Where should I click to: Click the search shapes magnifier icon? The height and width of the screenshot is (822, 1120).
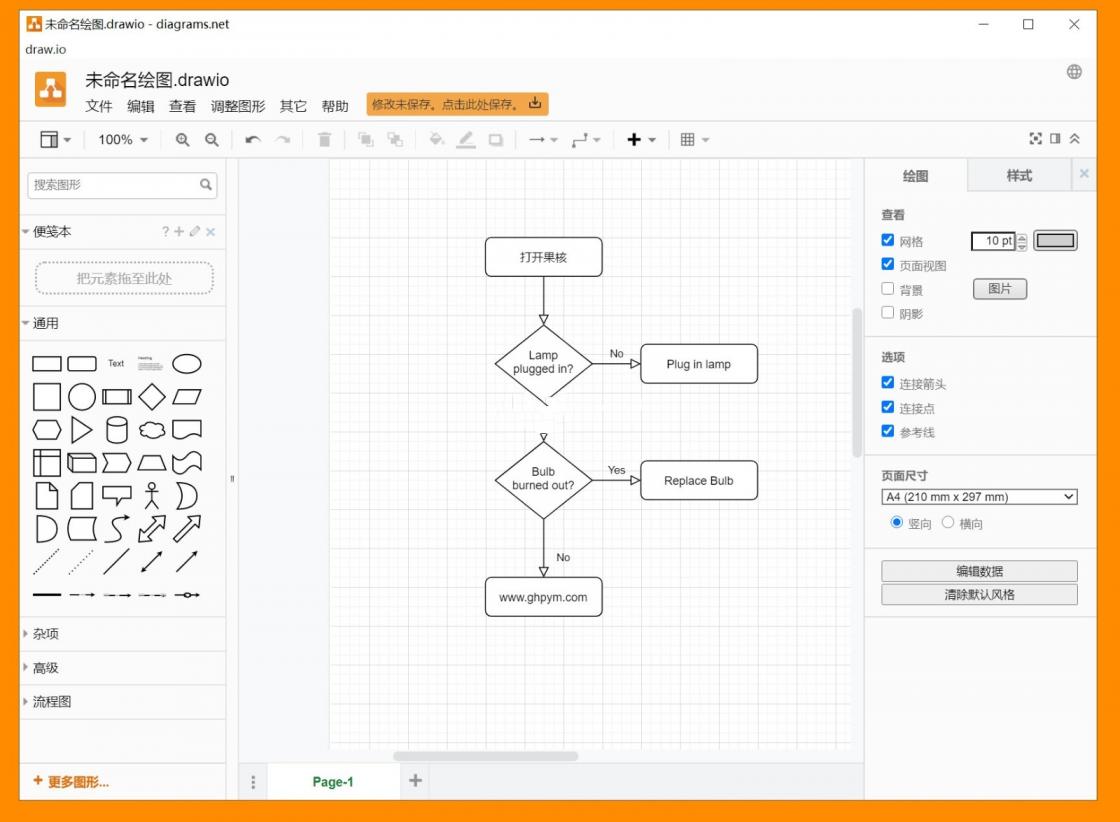pyautogui.click(x=206, y=184)
